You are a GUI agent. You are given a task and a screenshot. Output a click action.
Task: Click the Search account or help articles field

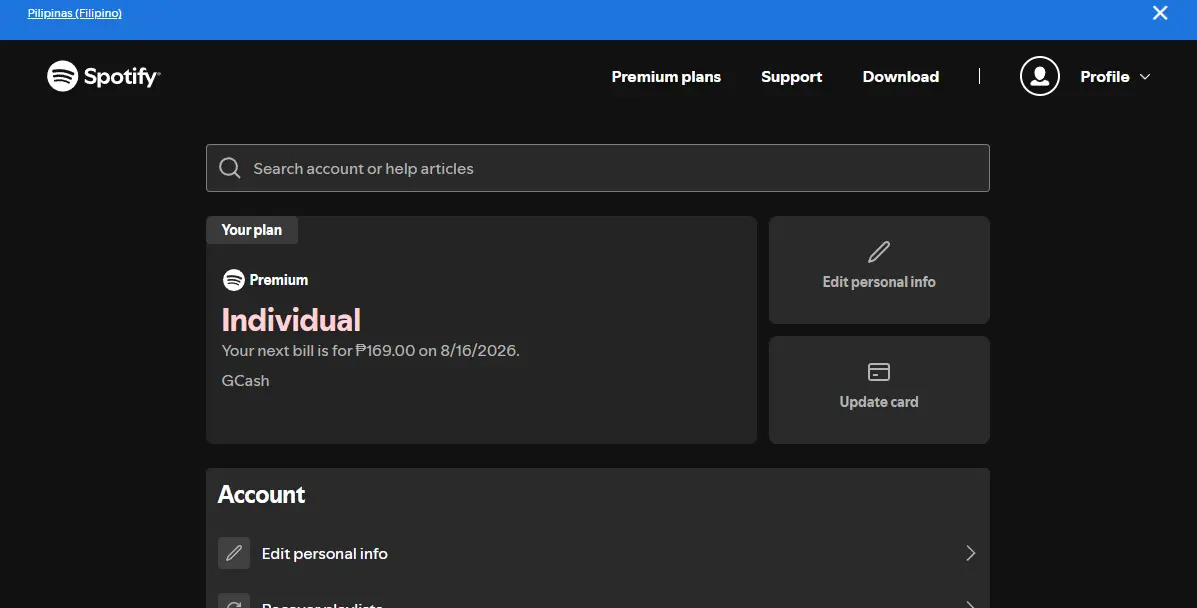click(598, 168)
